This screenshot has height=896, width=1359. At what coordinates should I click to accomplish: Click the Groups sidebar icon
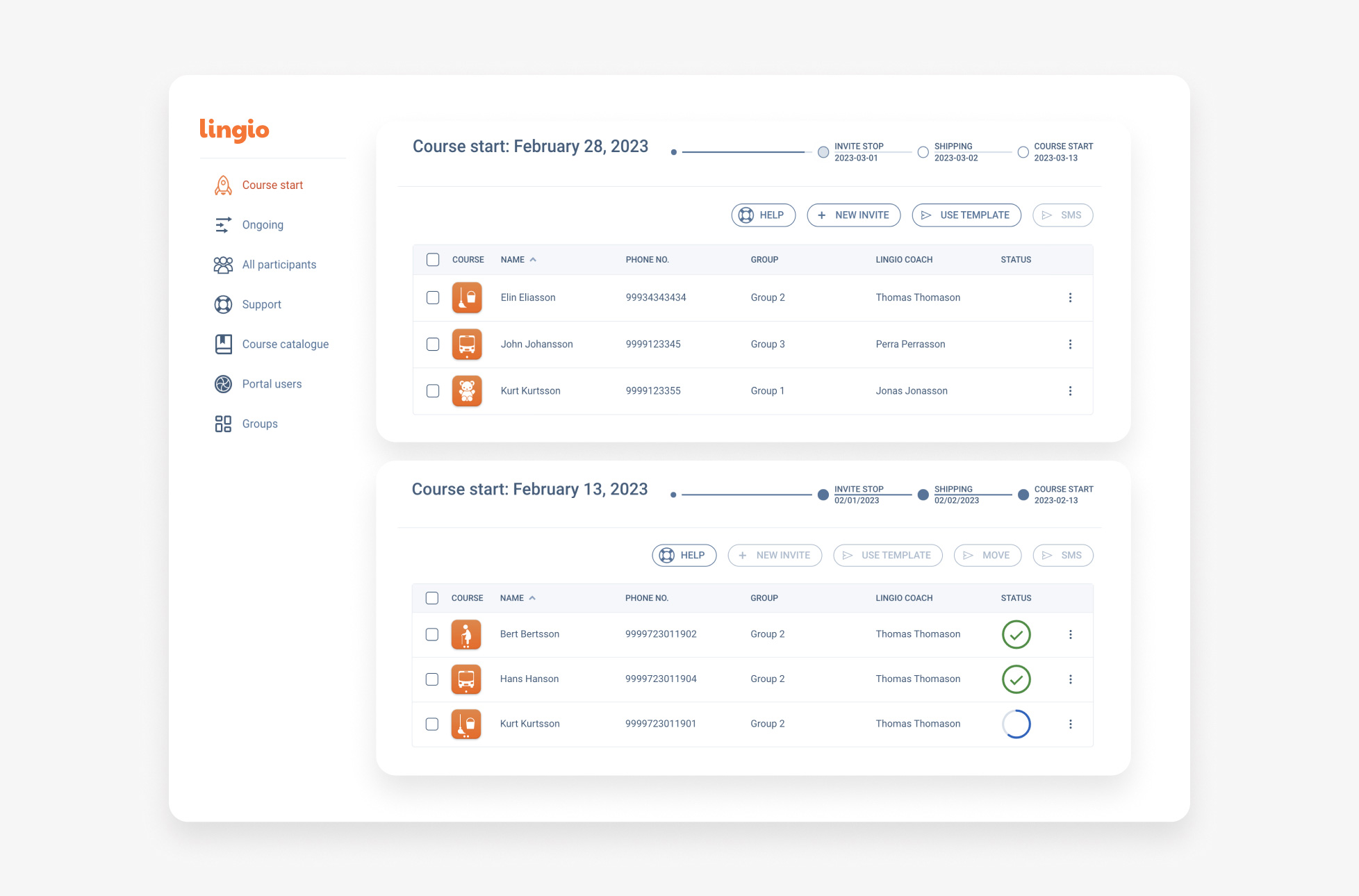click(x=222, y=424)
